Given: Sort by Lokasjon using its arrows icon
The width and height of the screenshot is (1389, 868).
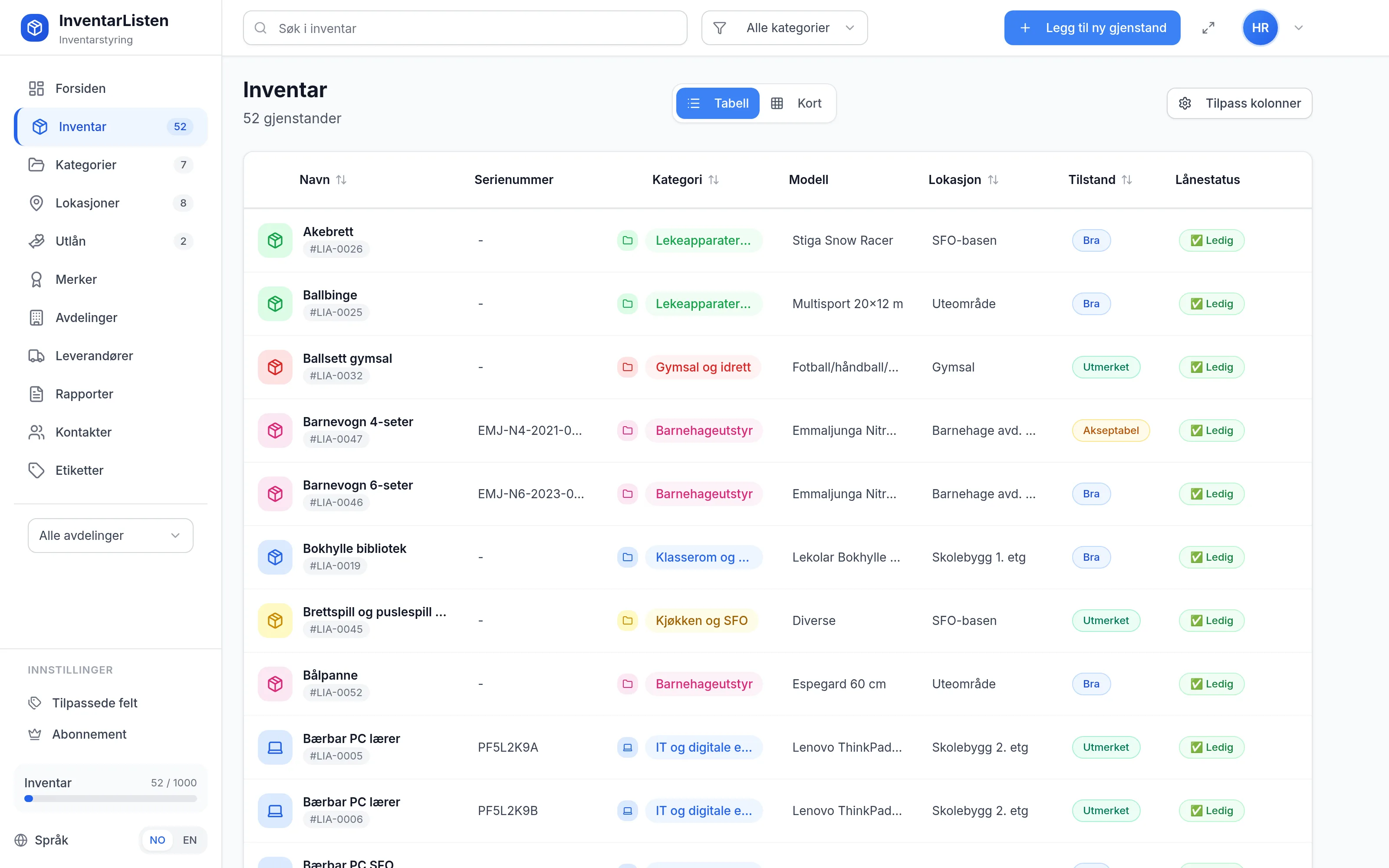Looking at the screenshot, I should 993,180.
